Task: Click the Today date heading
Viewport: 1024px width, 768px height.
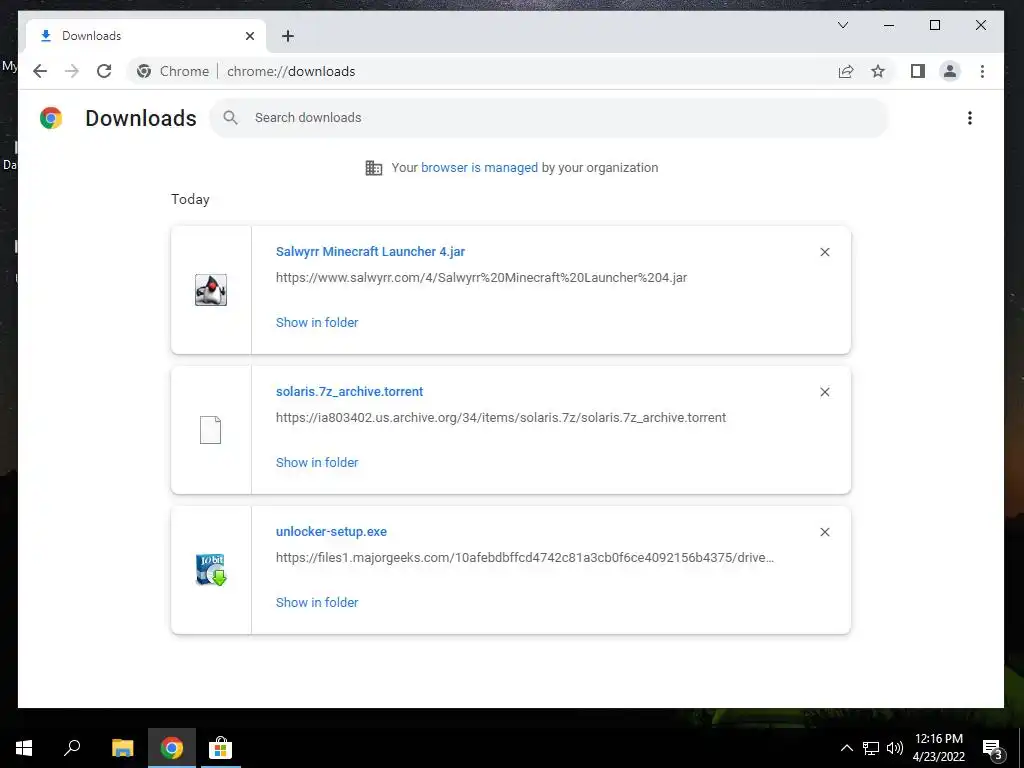Action: [x=190, y=199]
